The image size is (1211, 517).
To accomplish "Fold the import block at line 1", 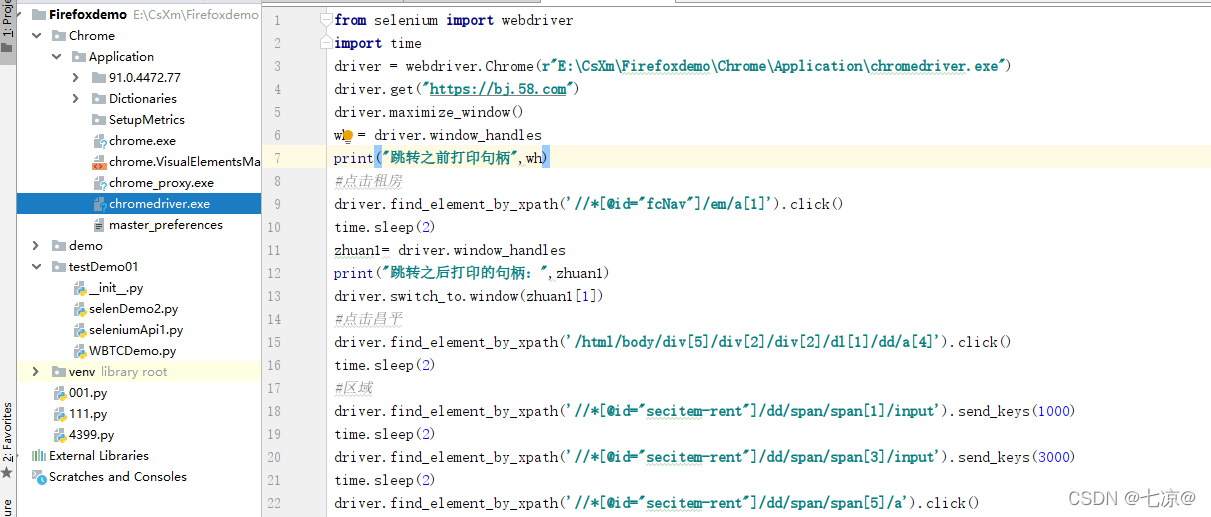I will click(x=327, y=20).
